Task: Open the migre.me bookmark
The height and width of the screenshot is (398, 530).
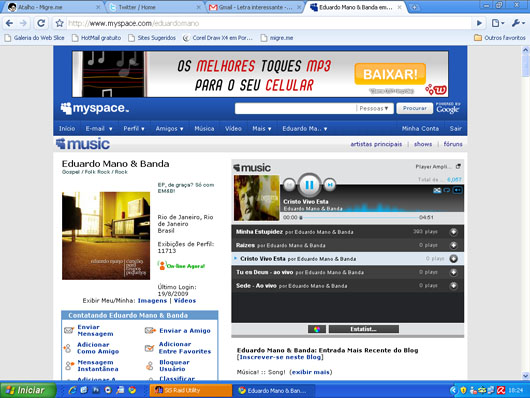Action: click(x=277, y=38)
